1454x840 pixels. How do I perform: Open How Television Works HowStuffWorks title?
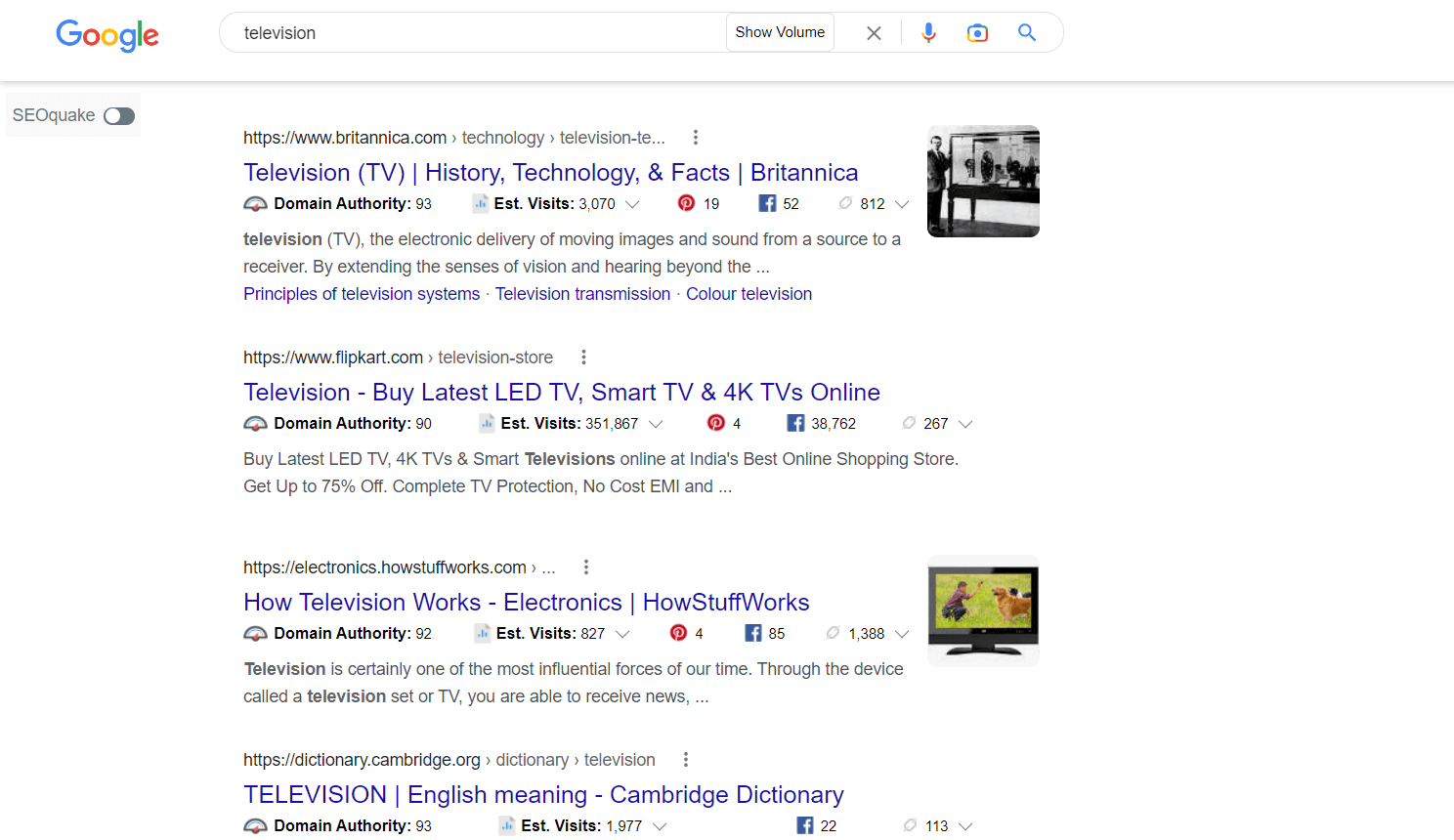[527, 603]
